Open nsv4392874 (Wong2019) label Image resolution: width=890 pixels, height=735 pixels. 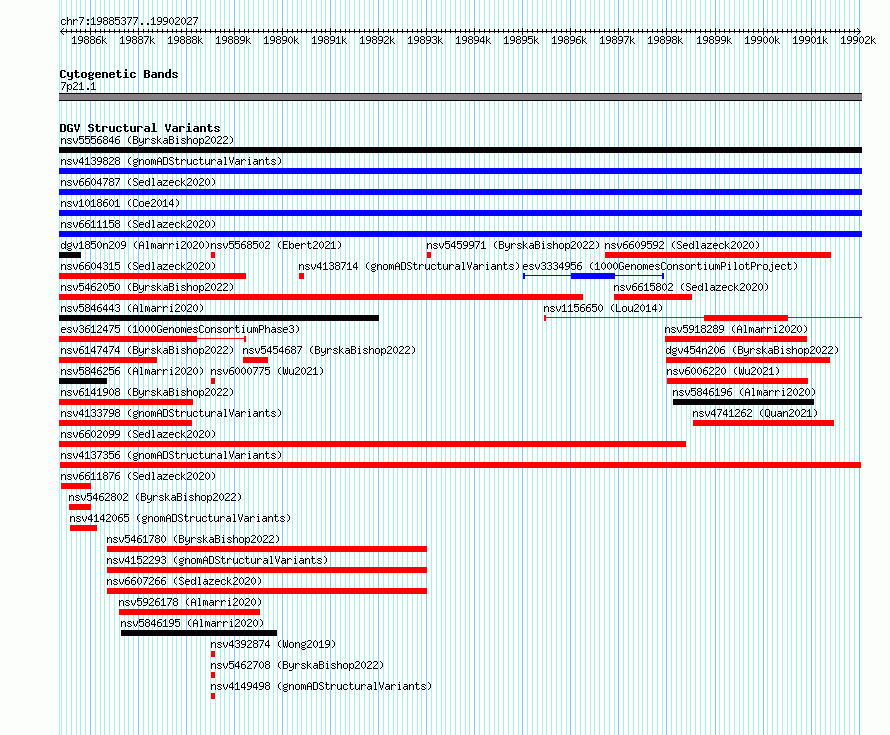[273, 644]
